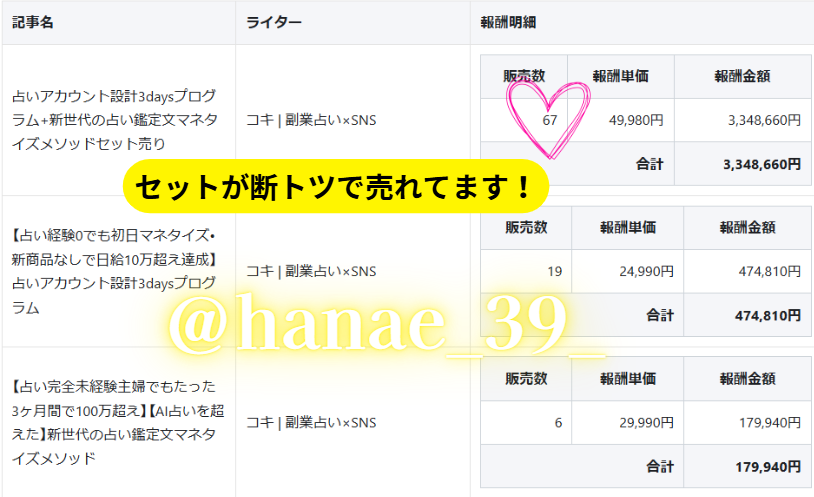Select the sales count 67 cell
The height and width of the screenshot is (497, 814).
click(x=524, y=120)
